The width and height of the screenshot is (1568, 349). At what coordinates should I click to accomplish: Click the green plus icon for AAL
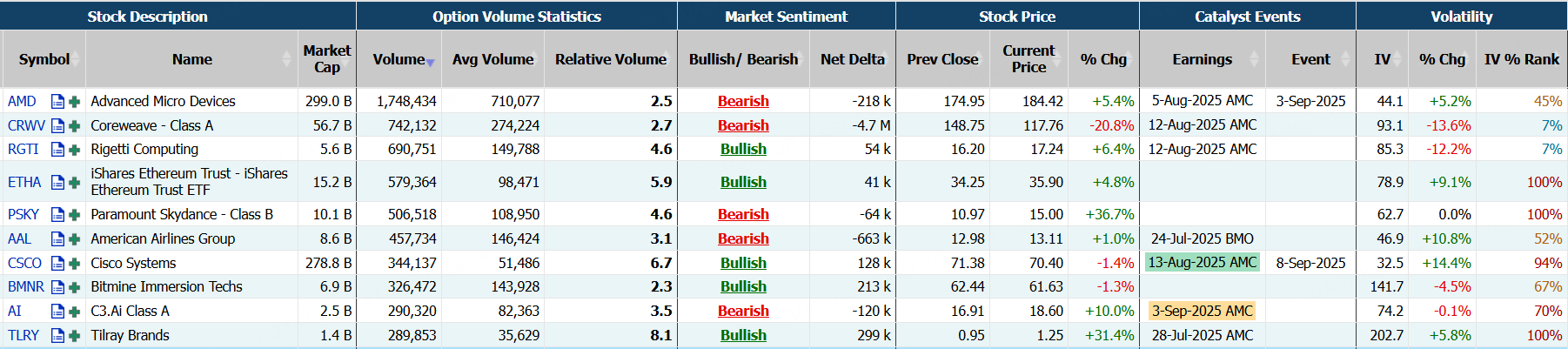75,239
